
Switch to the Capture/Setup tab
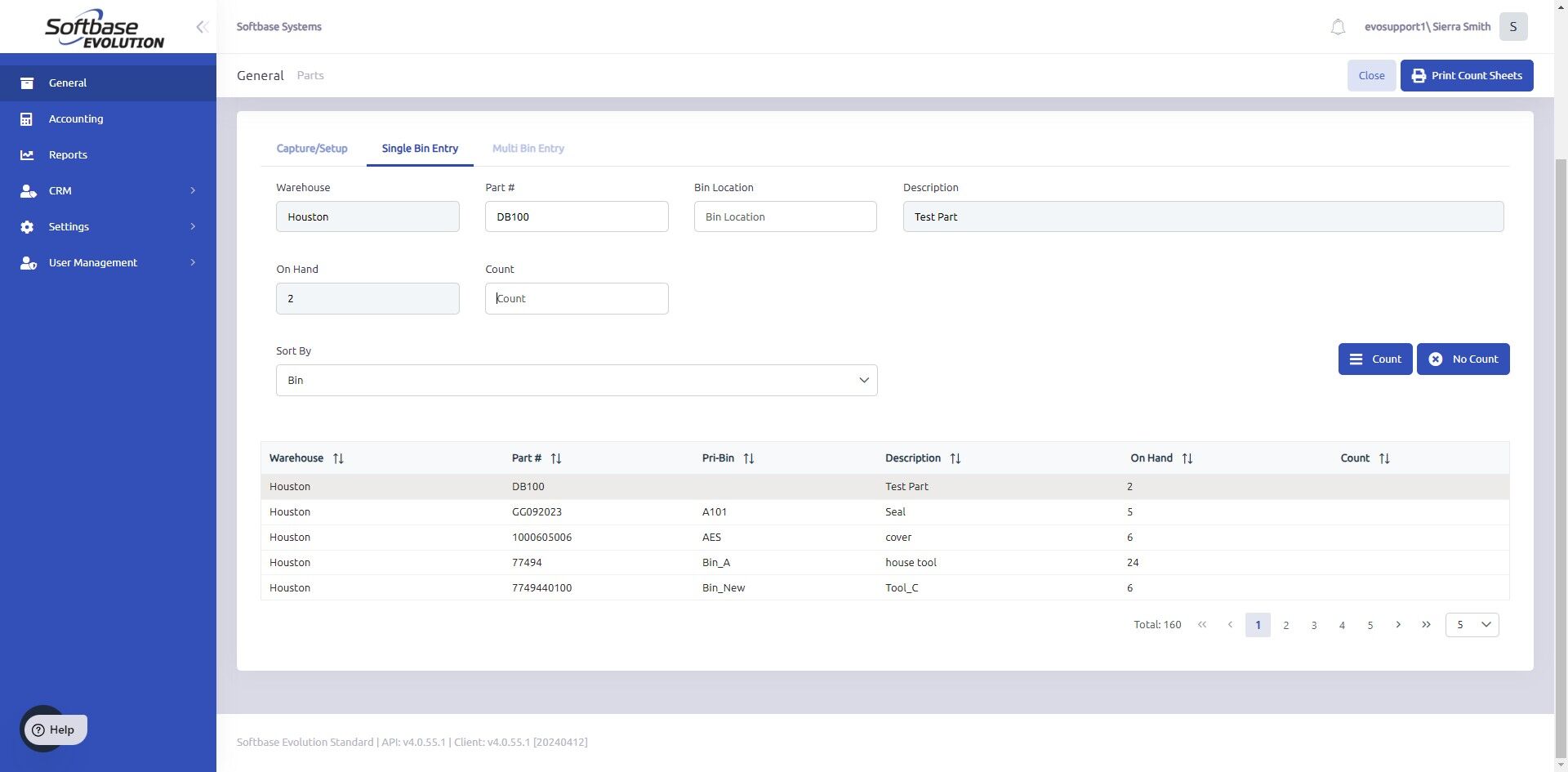pos(312,149)
